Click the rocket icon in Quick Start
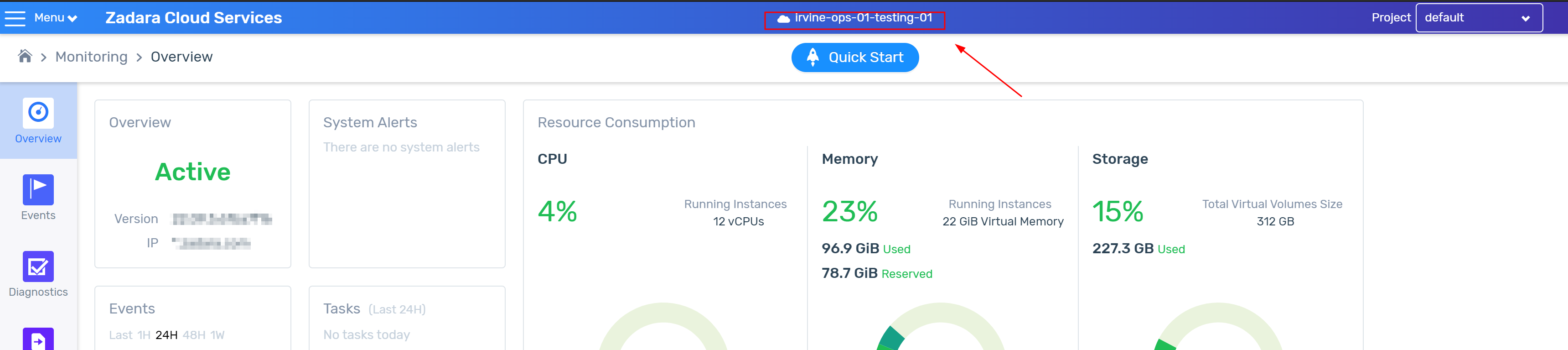 [x=812, y=57]
